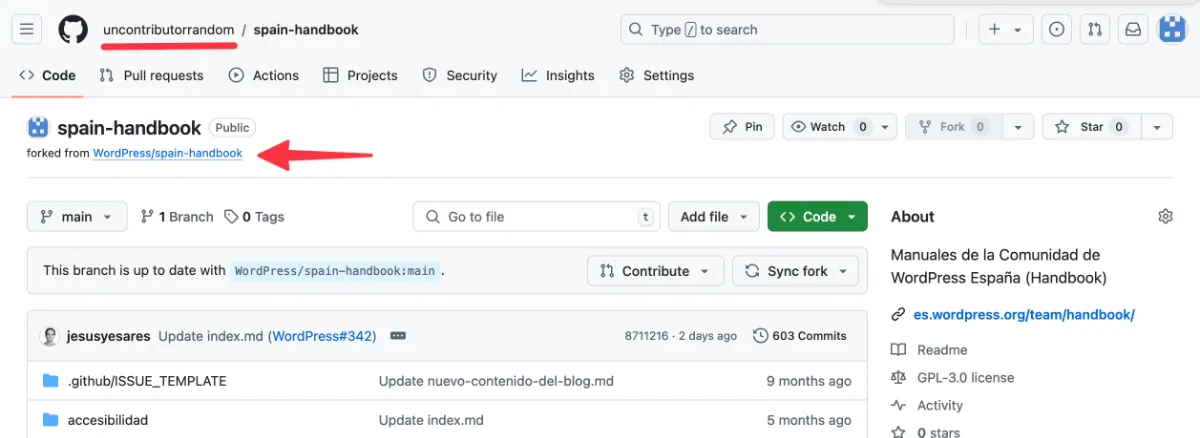Switch to the Code tab
The width and height of the screenshot is (1200, 438).
tap(47, 75)
